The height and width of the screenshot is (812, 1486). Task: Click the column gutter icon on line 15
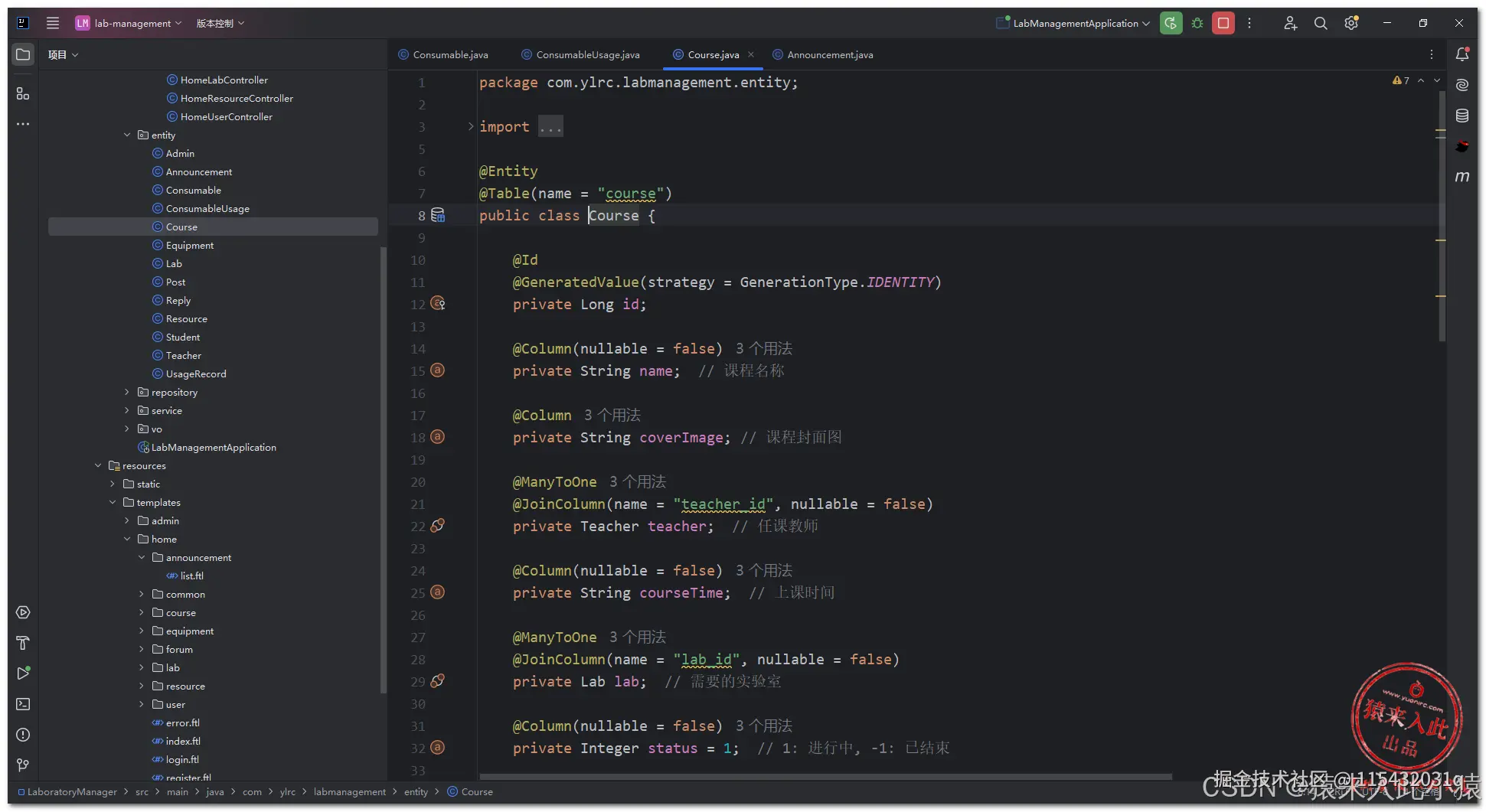[437, 370]
